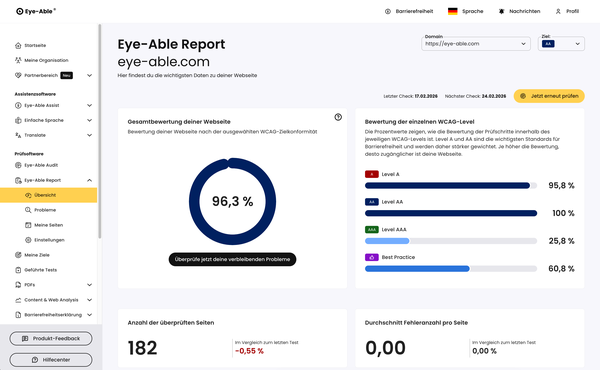Open Barrierefreiheit accessibility icon in header
The height and width of the screenshot is (370, 600).
pyautogui.click(x=388, y=11)
